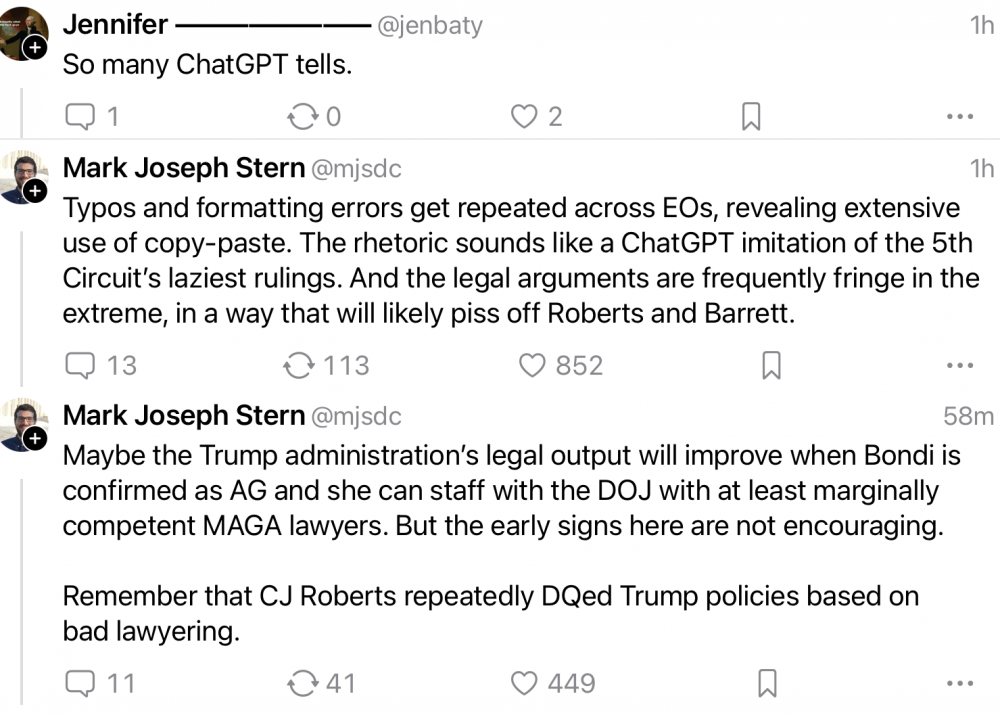Bookmark the Bondi AG confirmation post

pos(768,683)
